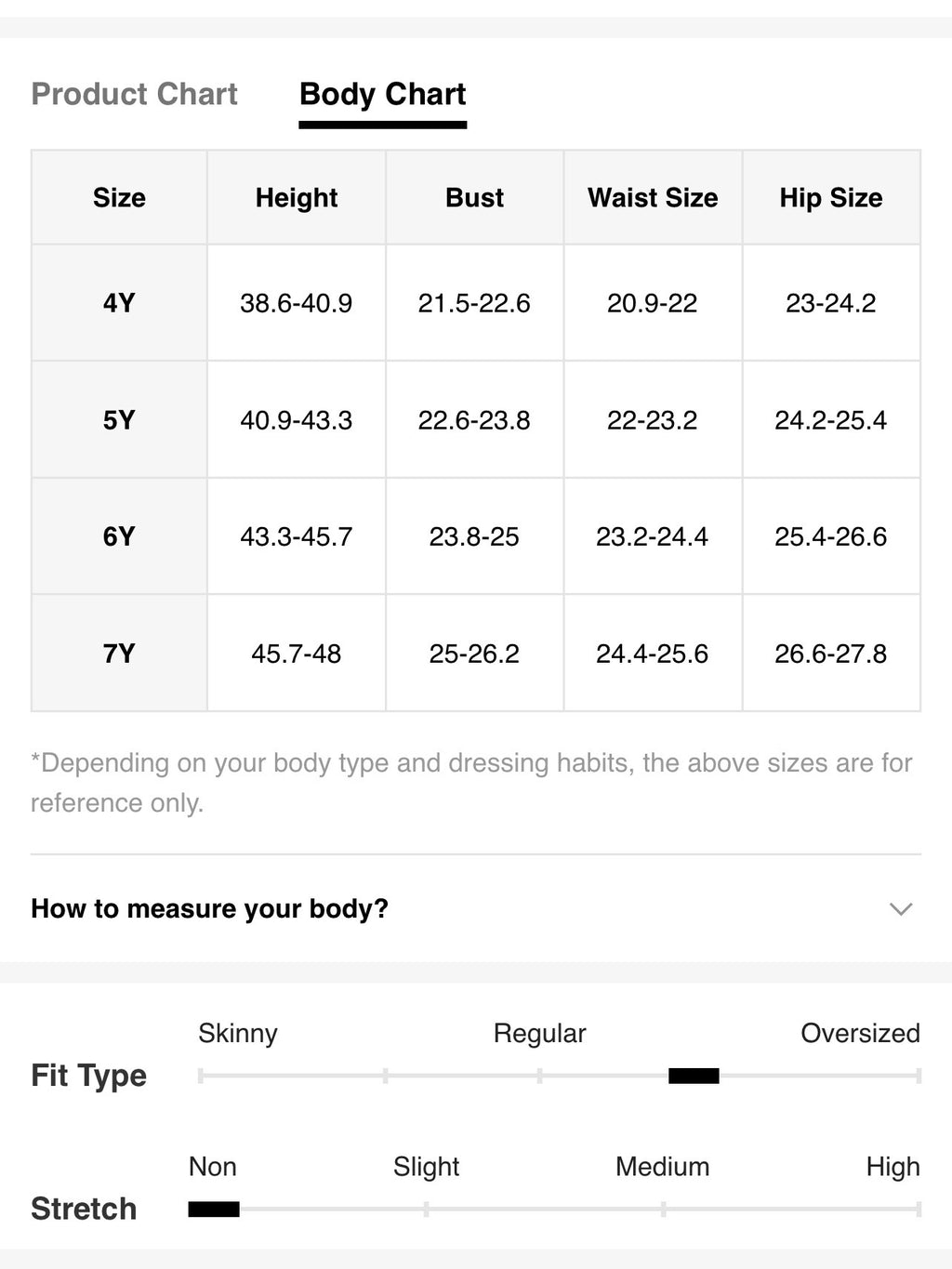Open How to measure your body section
Screen dimensions: 952x1269
476,908
